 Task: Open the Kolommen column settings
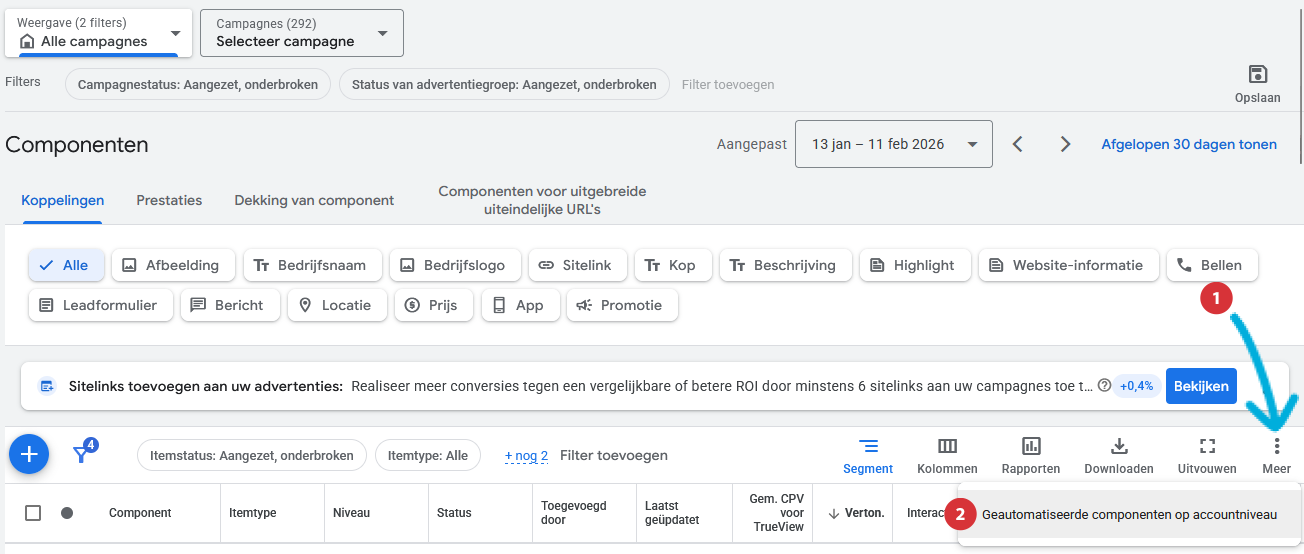click(946, 455)
